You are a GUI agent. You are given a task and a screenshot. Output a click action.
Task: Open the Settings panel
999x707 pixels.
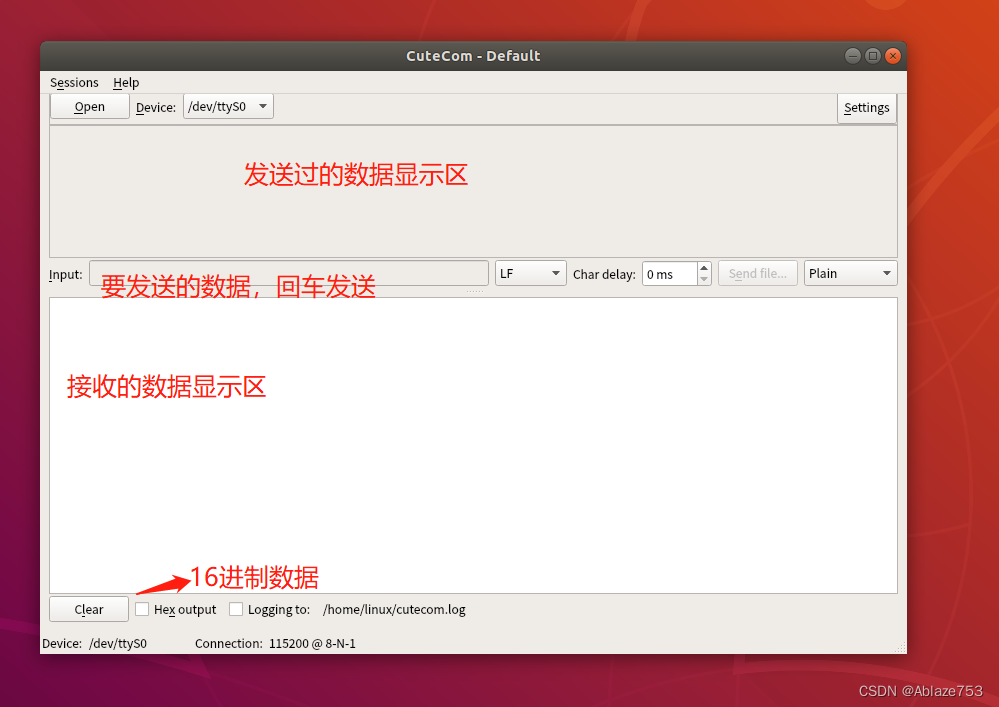866,107
